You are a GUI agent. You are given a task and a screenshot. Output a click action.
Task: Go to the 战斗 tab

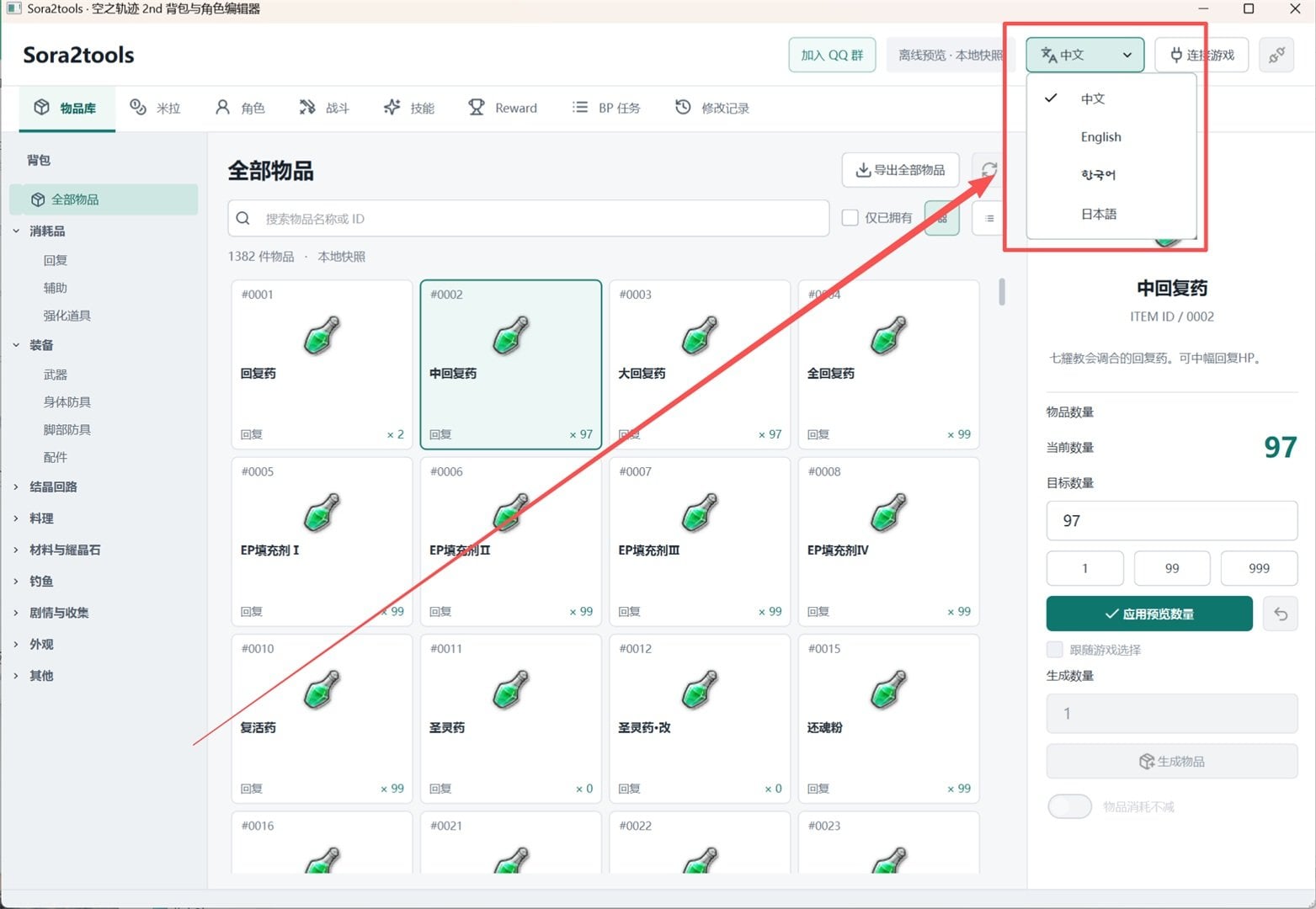pos(324,108)
